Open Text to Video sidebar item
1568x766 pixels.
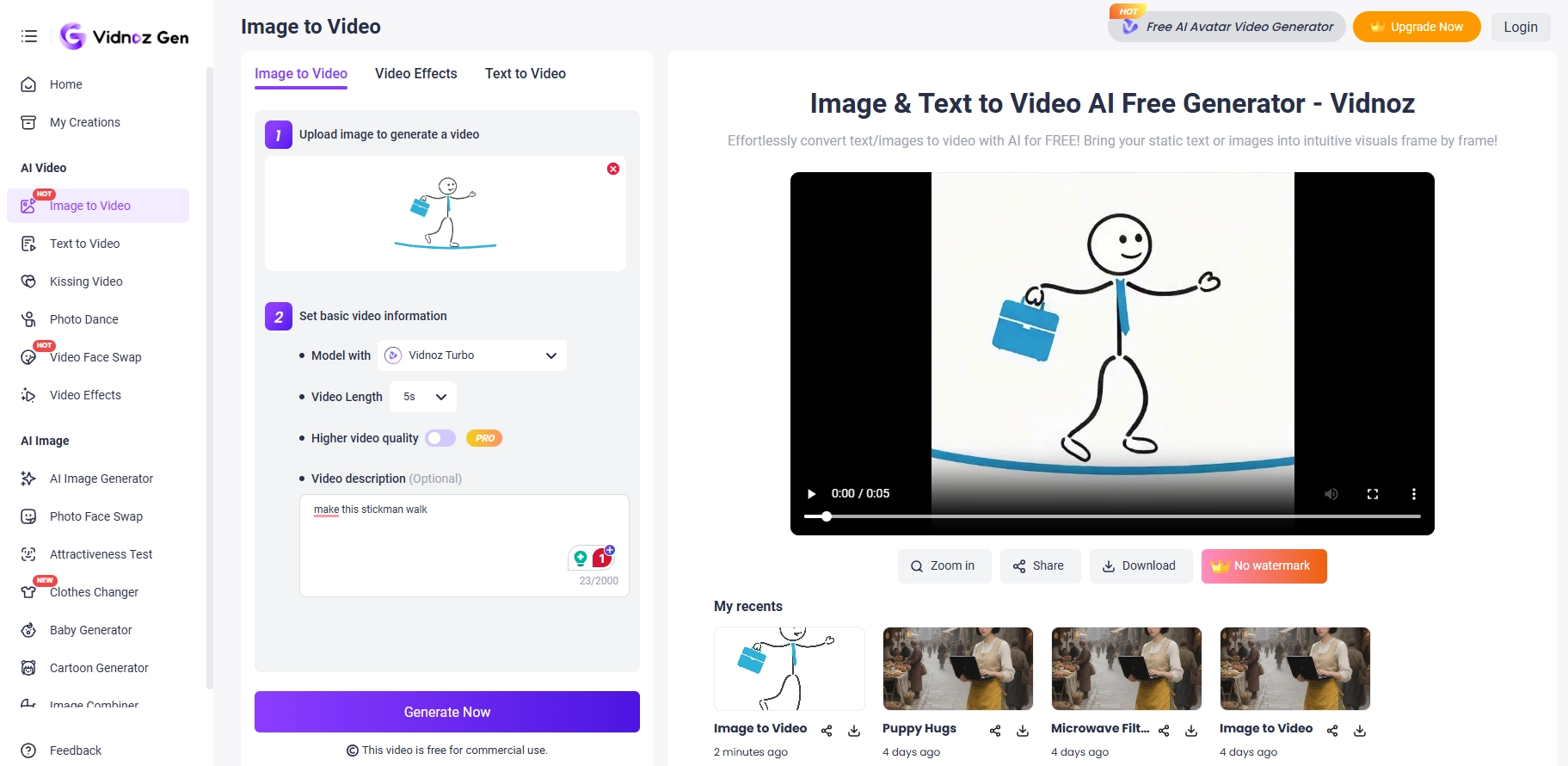[84, 244]
